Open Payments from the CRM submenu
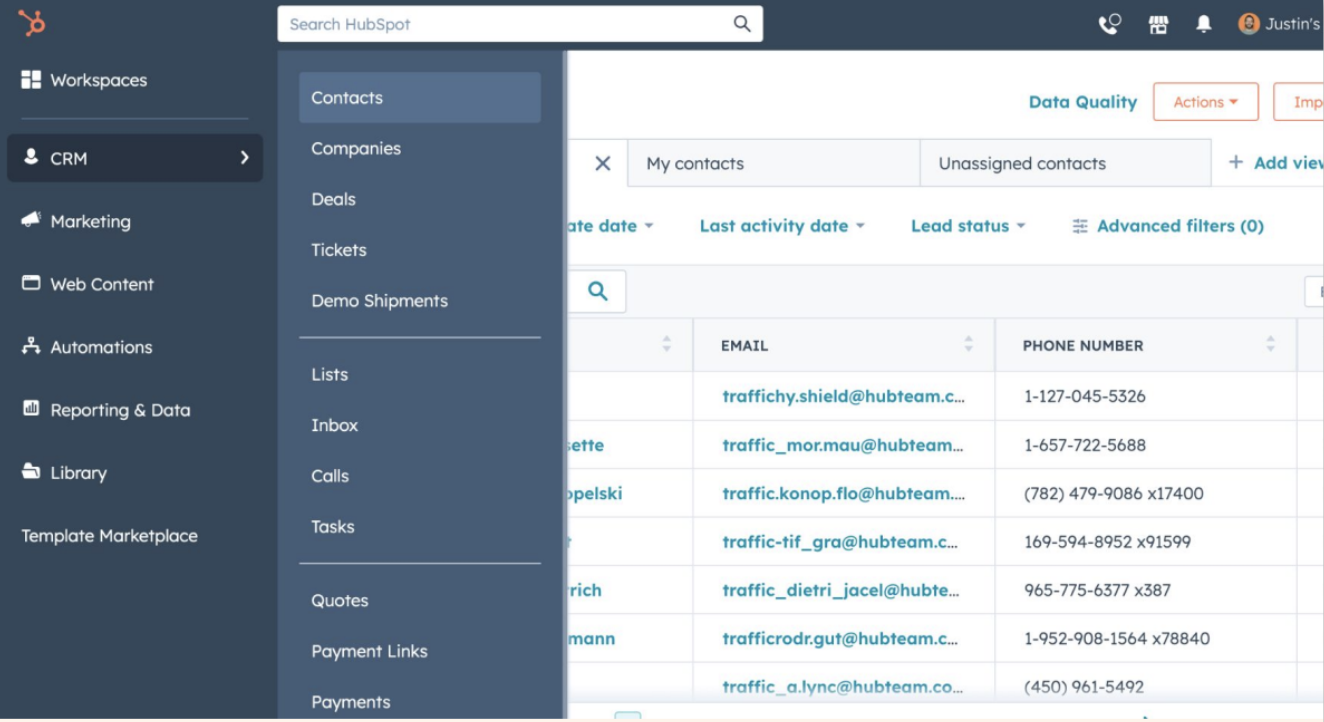The height and width of the screenshot is (722, 1324). pos(351,702)
